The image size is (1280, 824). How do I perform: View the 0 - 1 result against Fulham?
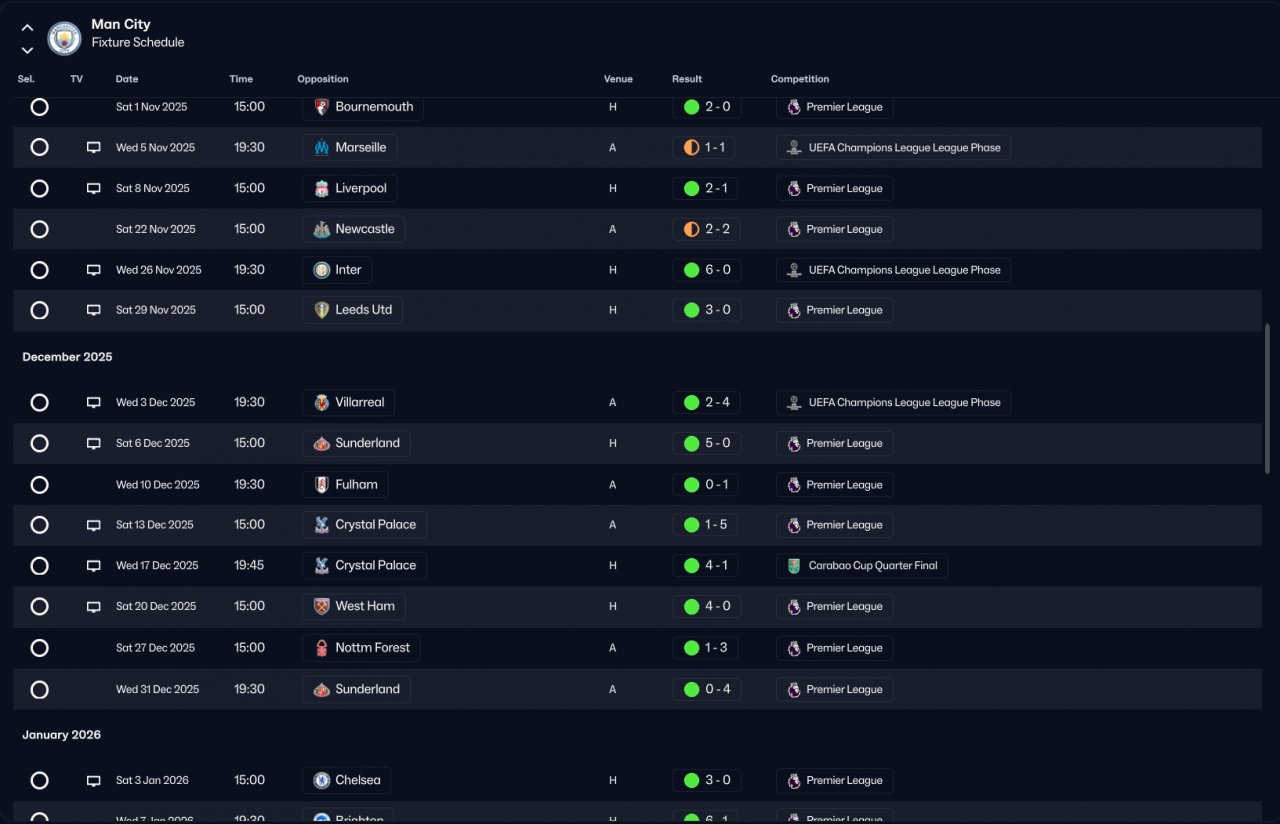click(707, 485)
